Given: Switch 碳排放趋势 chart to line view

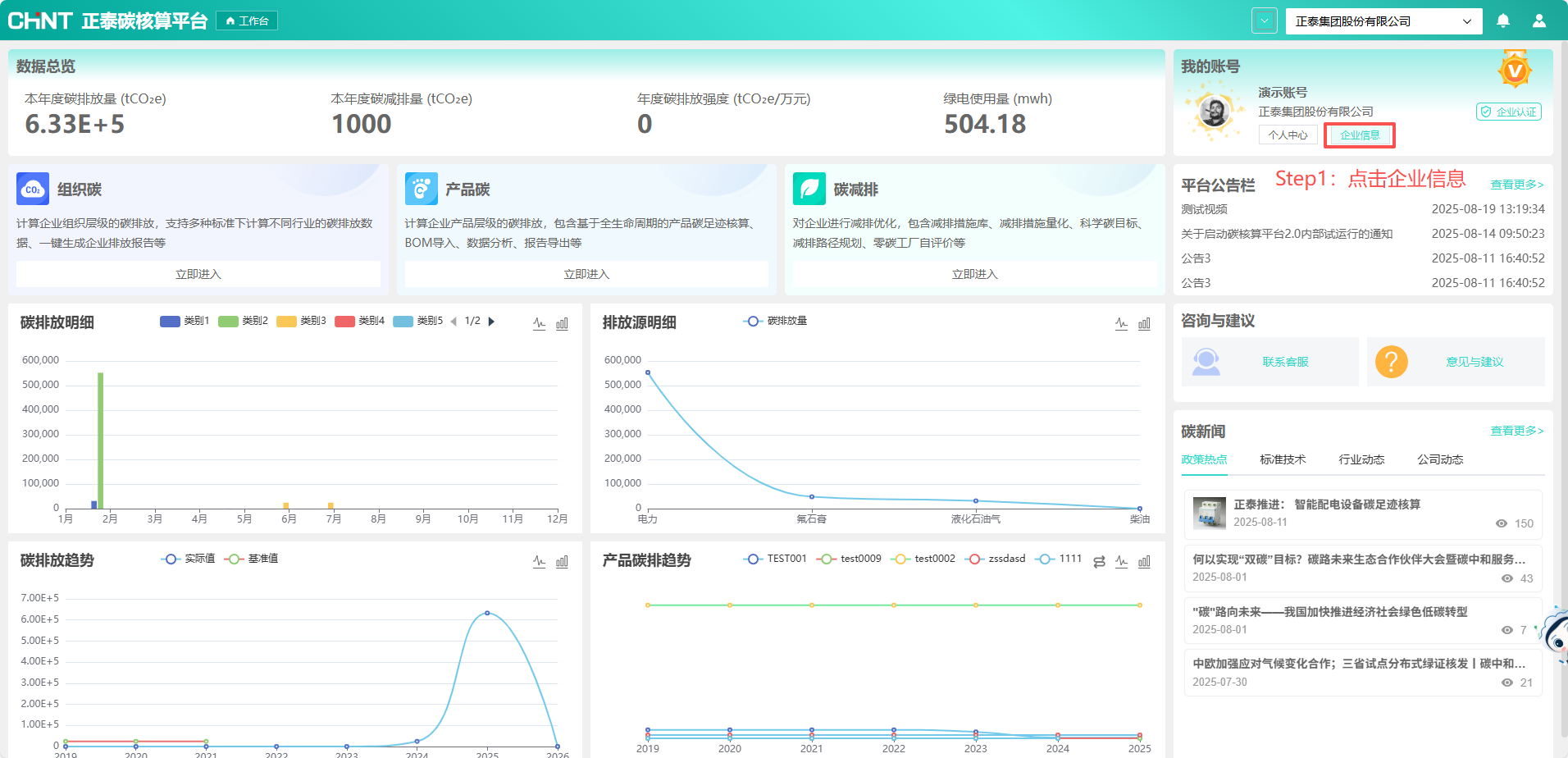Looking at the screenshot, I should pos(539,561).
